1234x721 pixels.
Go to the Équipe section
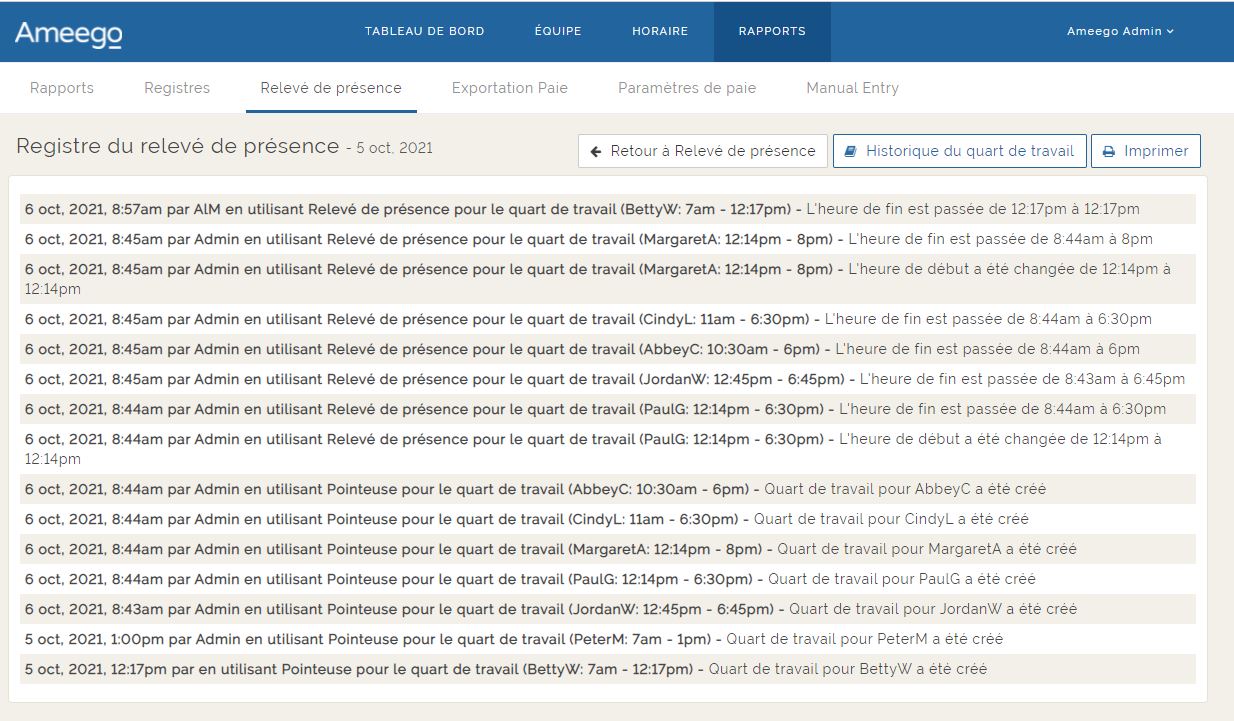[558, 31]
